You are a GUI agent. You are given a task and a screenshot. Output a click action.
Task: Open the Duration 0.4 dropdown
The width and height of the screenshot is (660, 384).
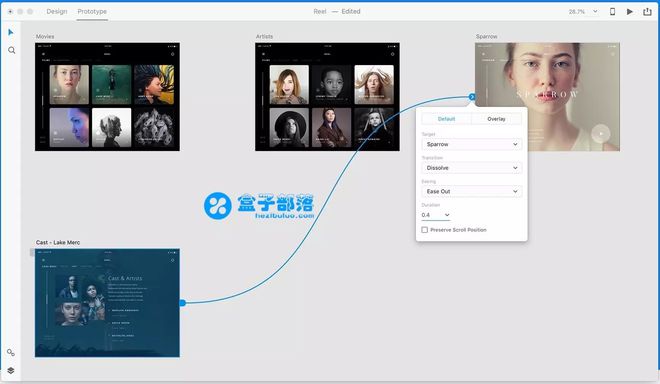[436, 215]
